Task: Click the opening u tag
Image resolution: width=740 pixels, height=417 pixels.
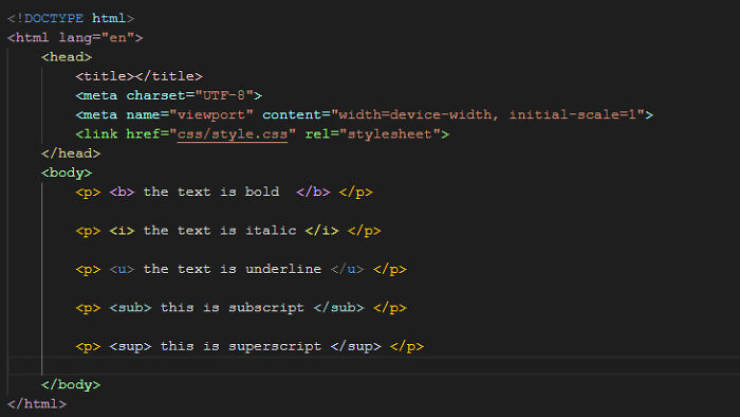Action: (x=122, y=269)
